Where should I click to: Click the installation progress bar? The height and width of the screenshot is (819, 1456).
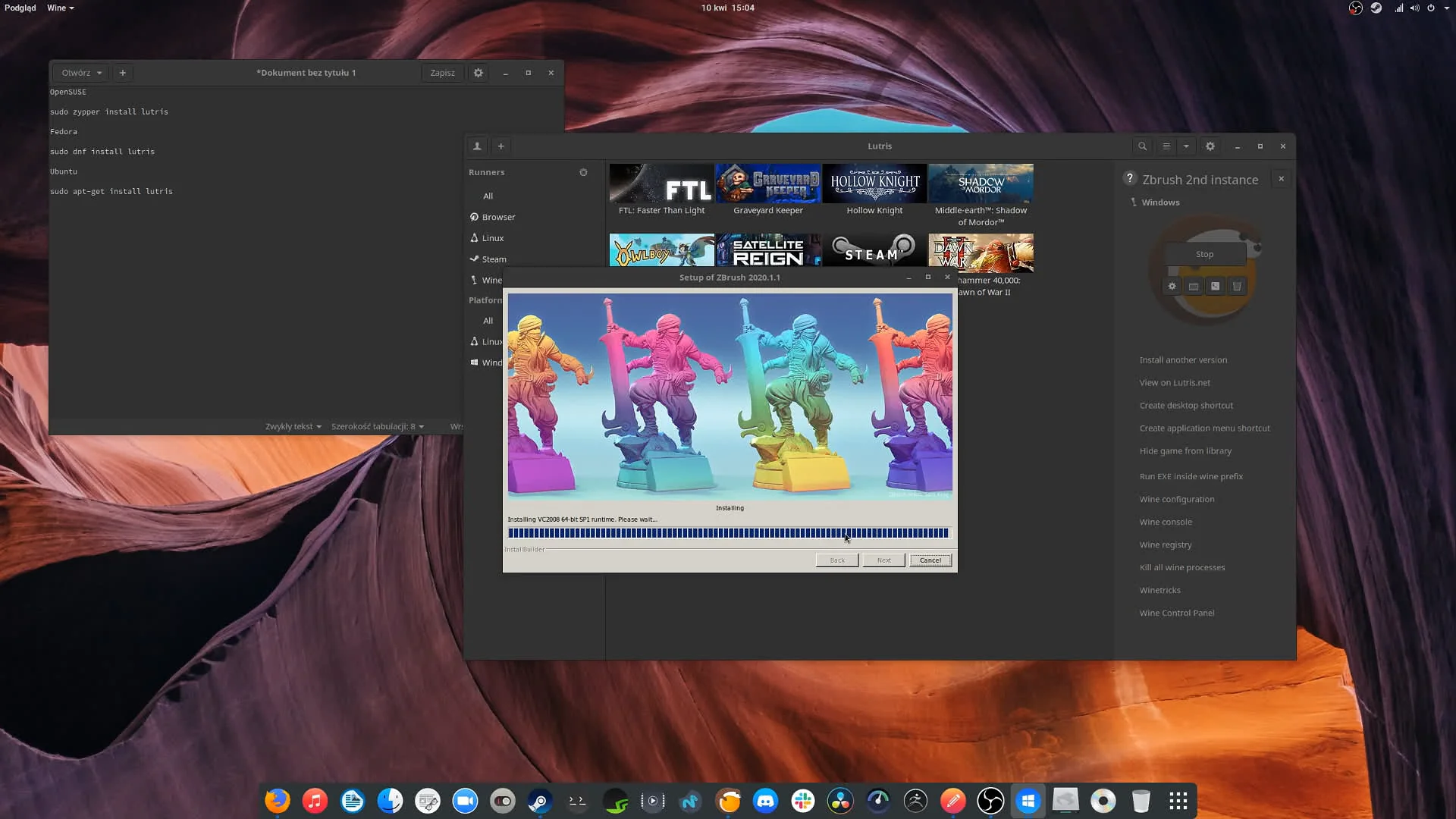click(x=728, y=533)
